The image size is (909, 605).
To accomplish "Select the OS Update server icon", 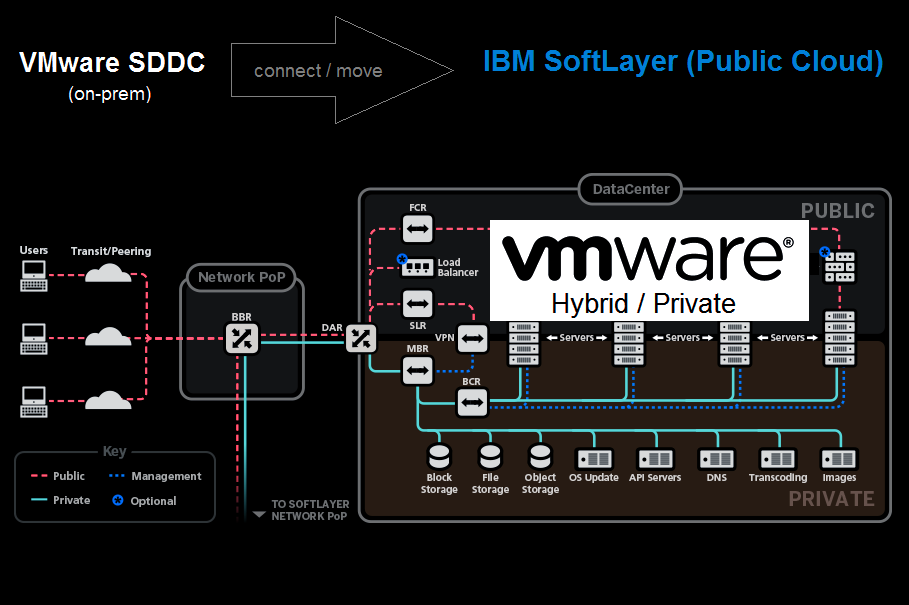I will tap(594, 459).
